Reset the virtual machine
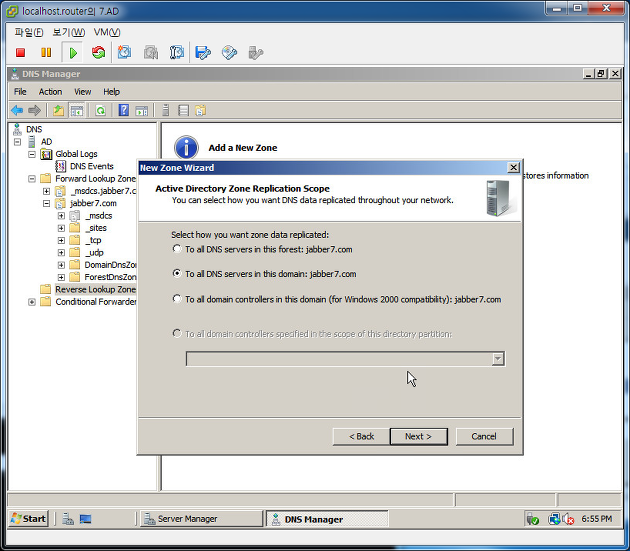630x551 pixels. pyautogui.click(x=98, y=53)
